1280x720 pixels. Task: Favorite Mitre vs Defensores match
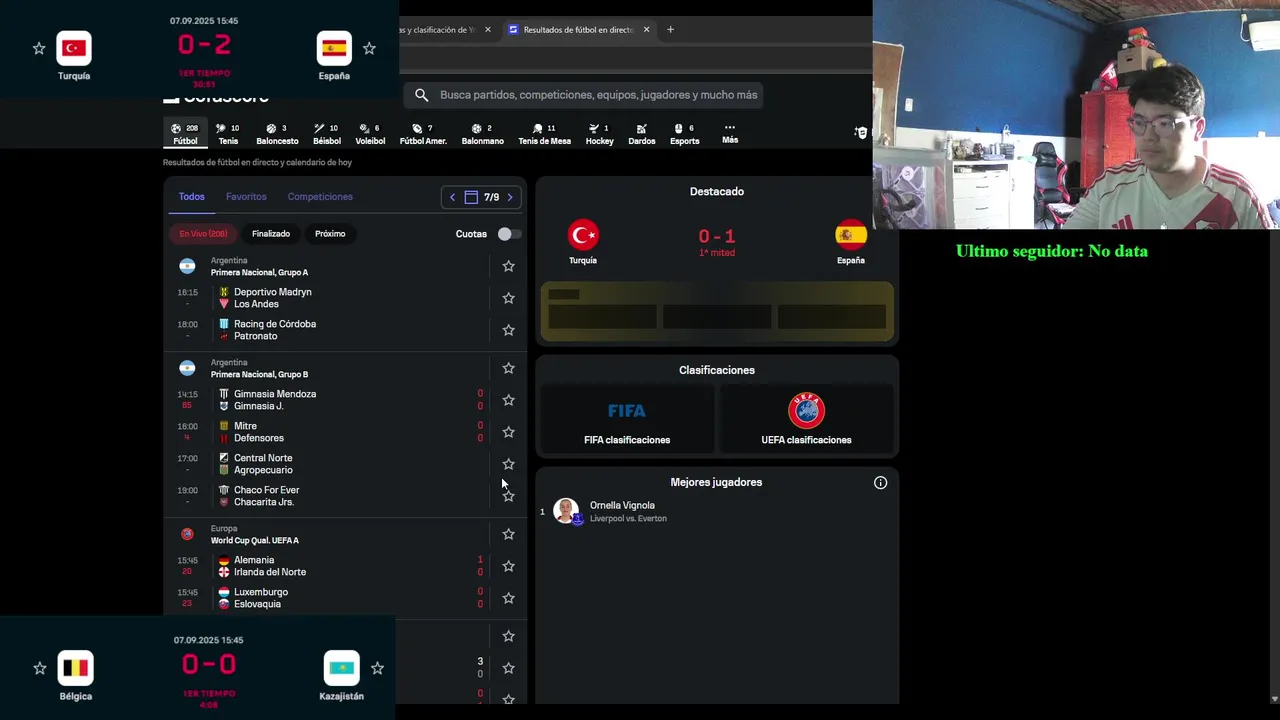(508, 432)
